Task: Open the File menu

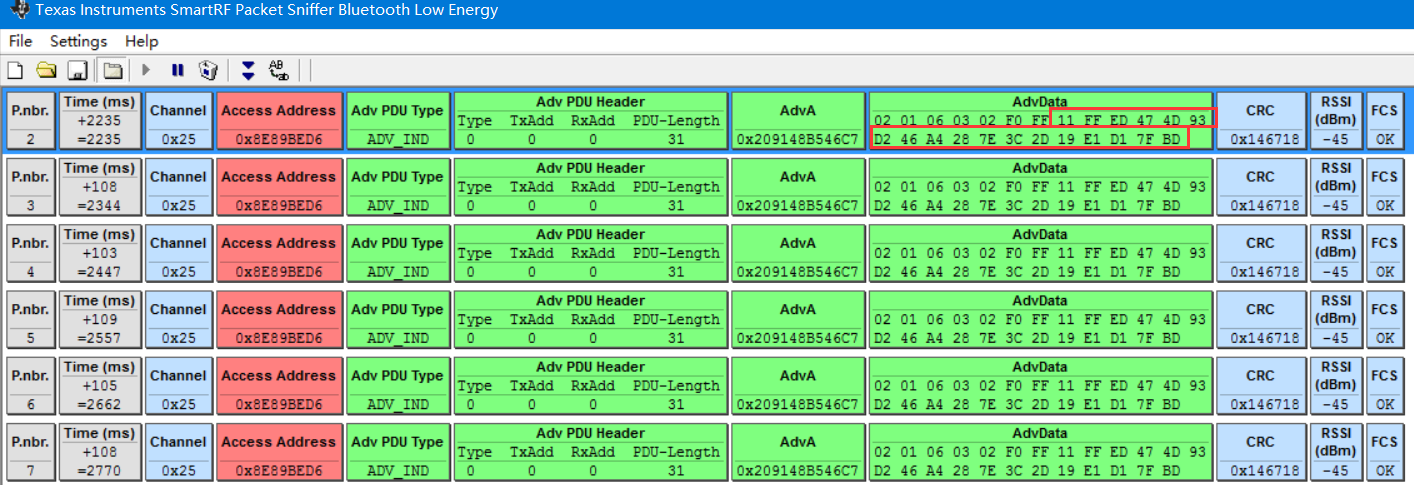Action: click(x=20, y=41)
